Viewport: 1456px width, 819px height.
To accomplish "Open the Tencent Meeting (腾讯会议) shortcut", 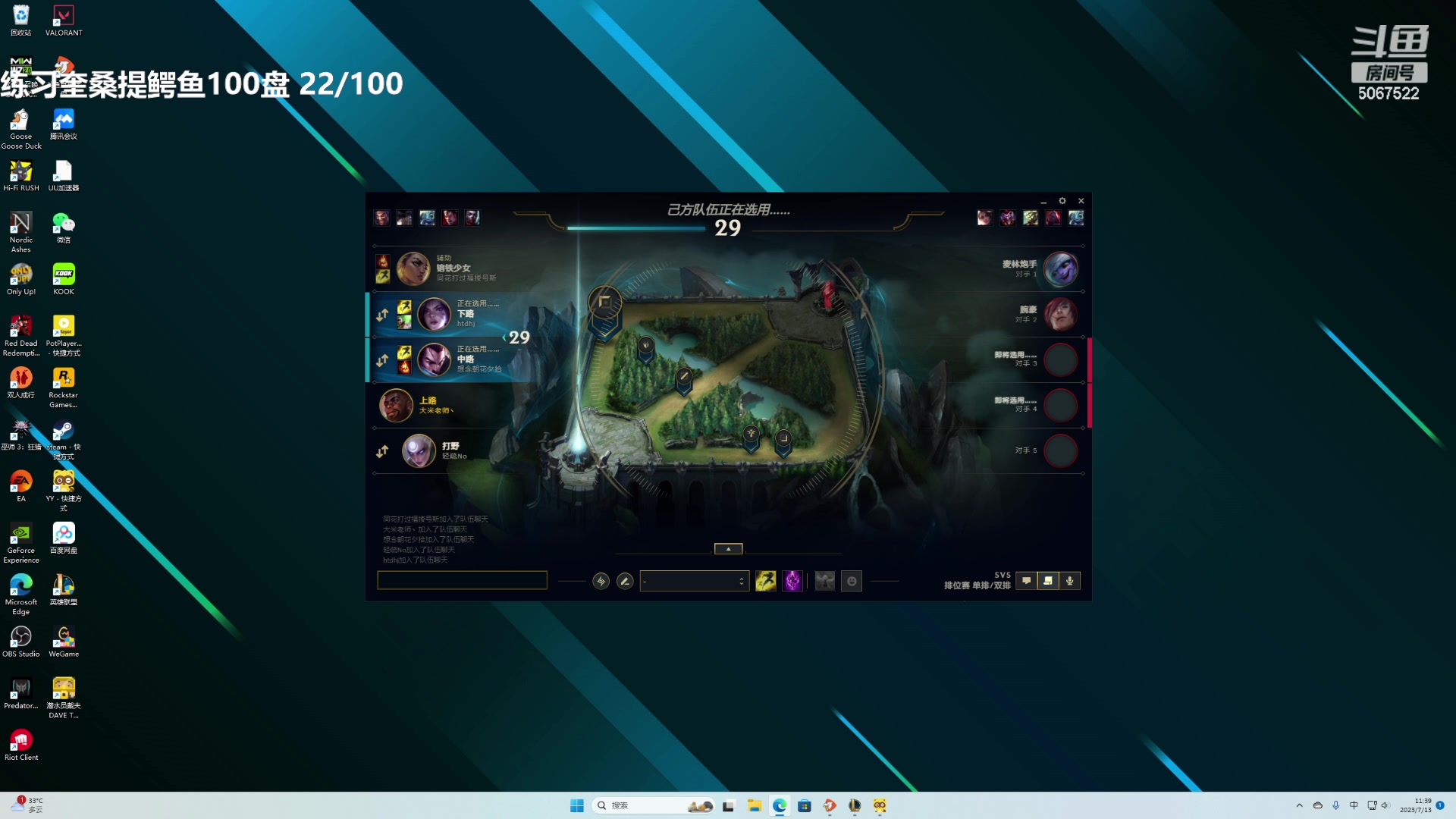I will tap(64, 124).
